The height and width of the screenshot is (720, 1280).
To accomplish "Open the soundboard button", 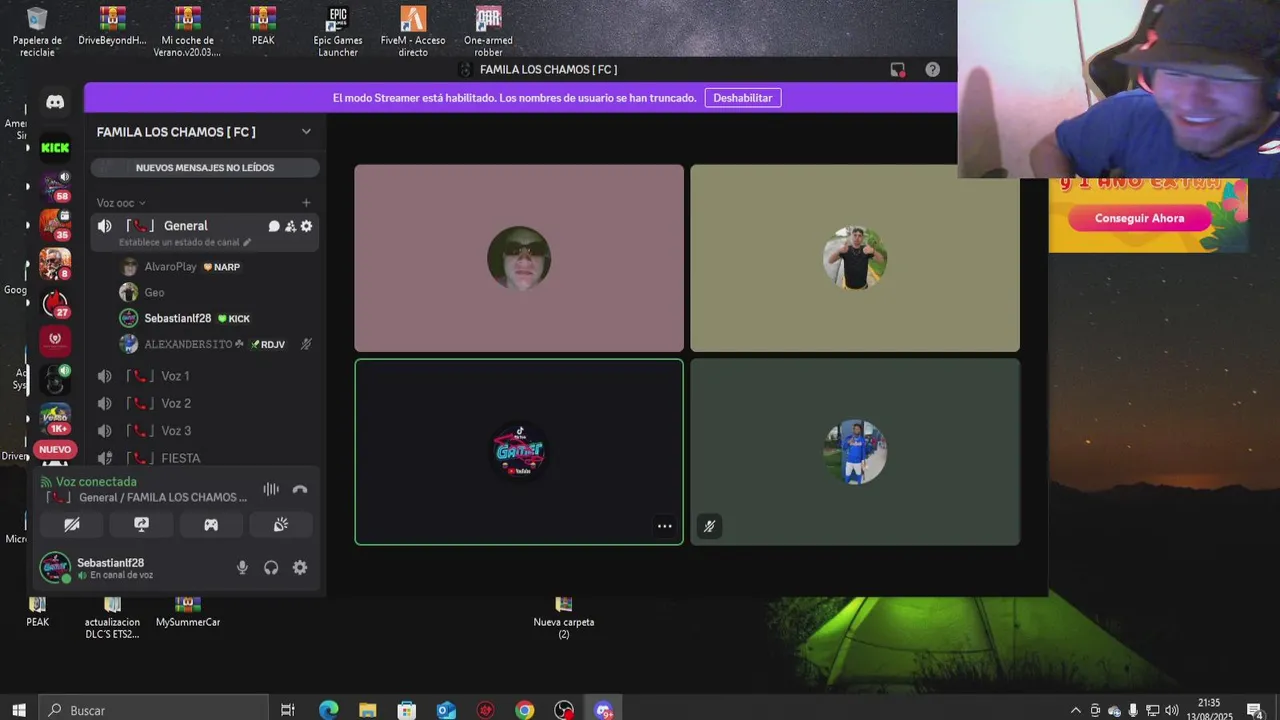I will click(x=281, y=524).
